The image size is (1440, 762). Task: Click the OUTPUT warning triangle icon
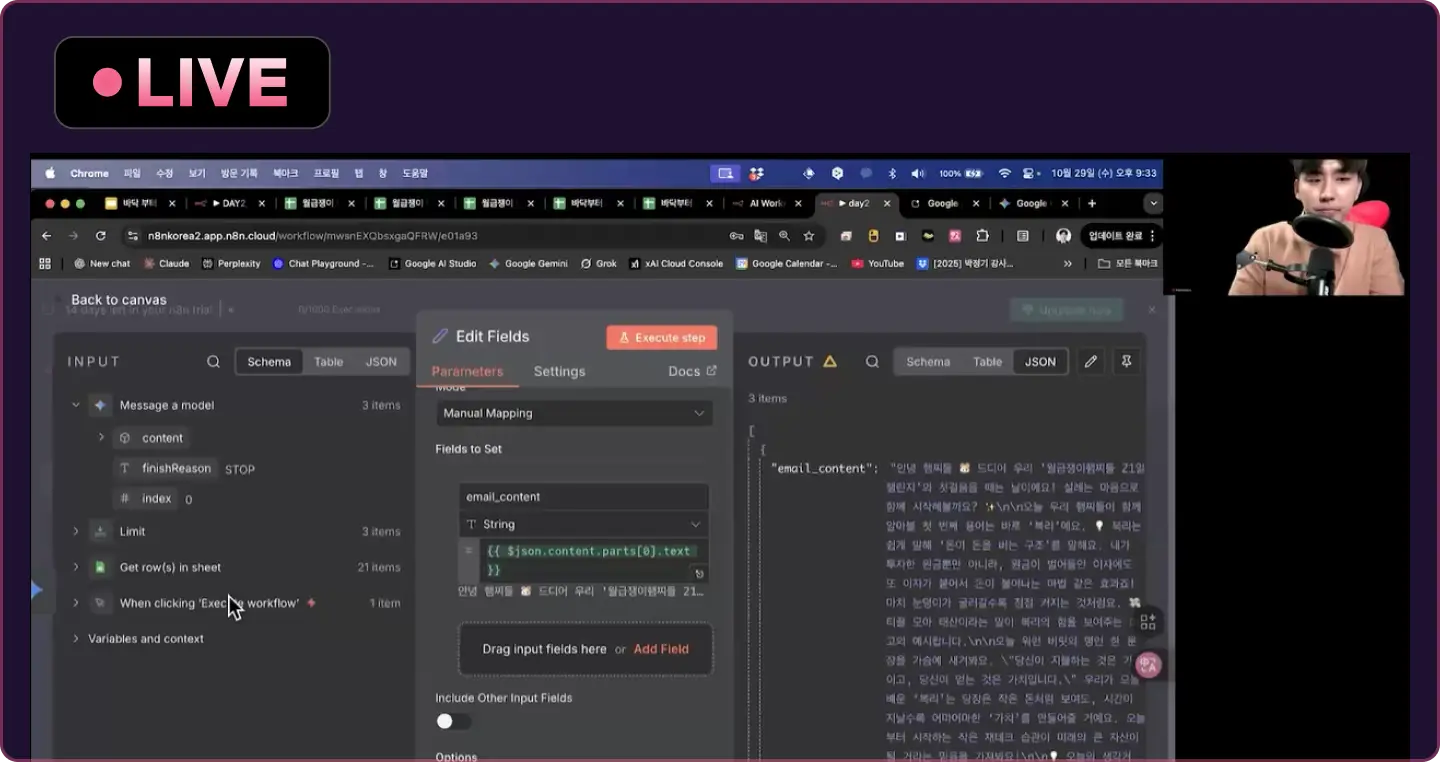point(830,362)
